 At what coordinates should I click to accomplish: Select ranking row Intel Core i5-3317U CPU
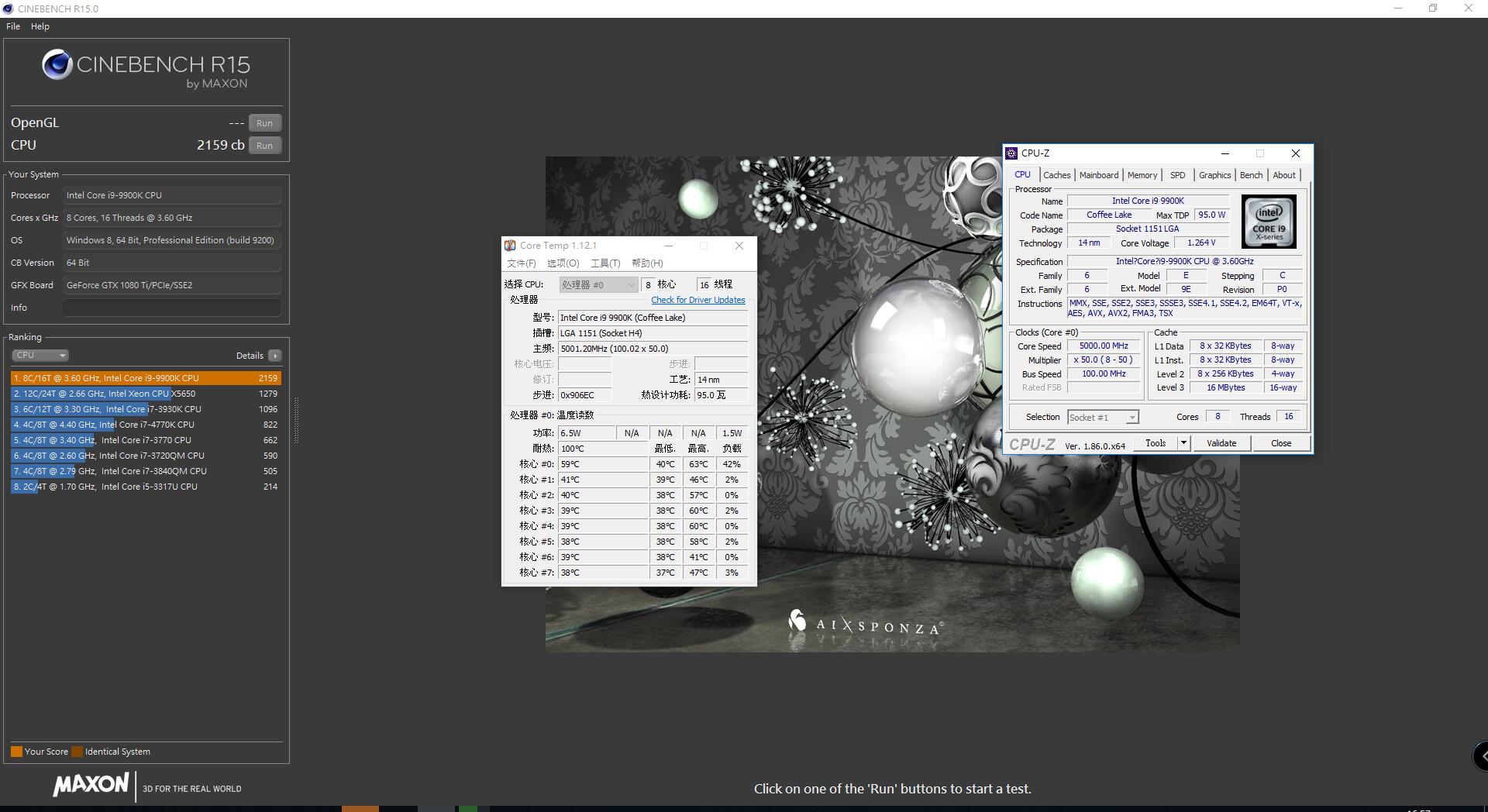pyautogui.click(x=146, y=487)
